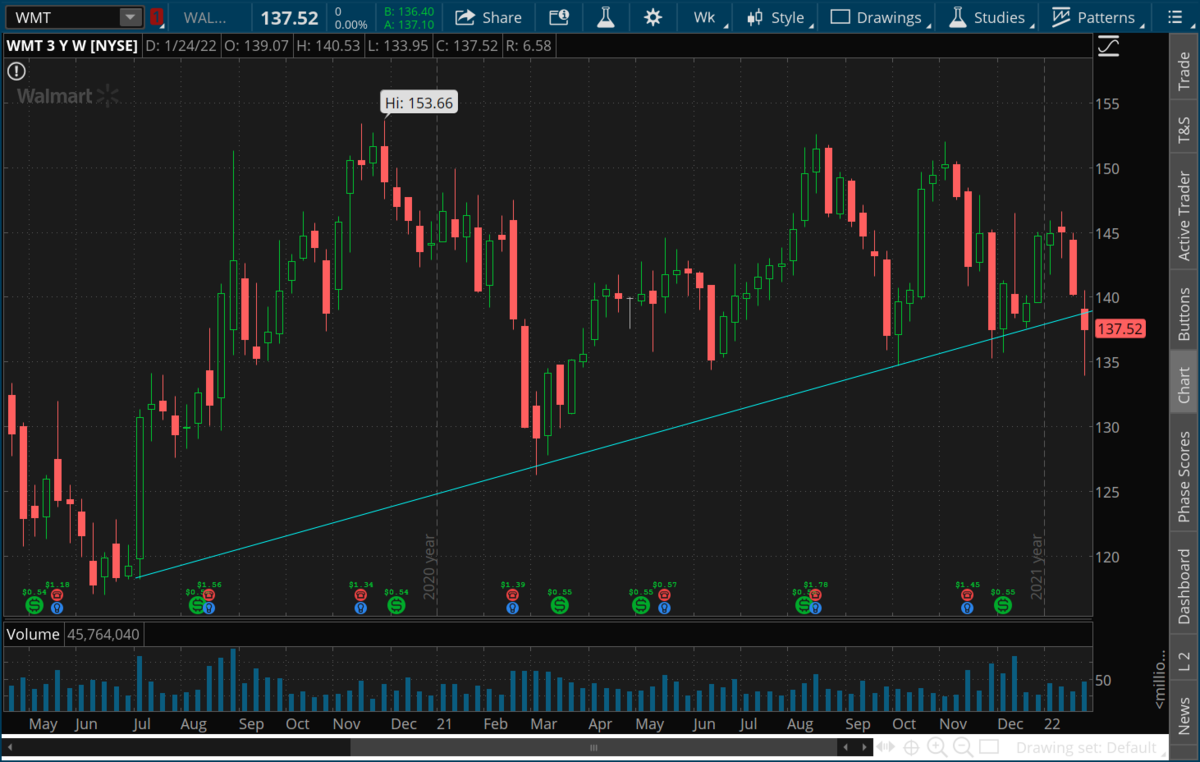The width and height of the screenshot is (1200, 762).
Task: Click the $1.45 earnings event icon
Action: pyautogui.click(x=967, y=594)
